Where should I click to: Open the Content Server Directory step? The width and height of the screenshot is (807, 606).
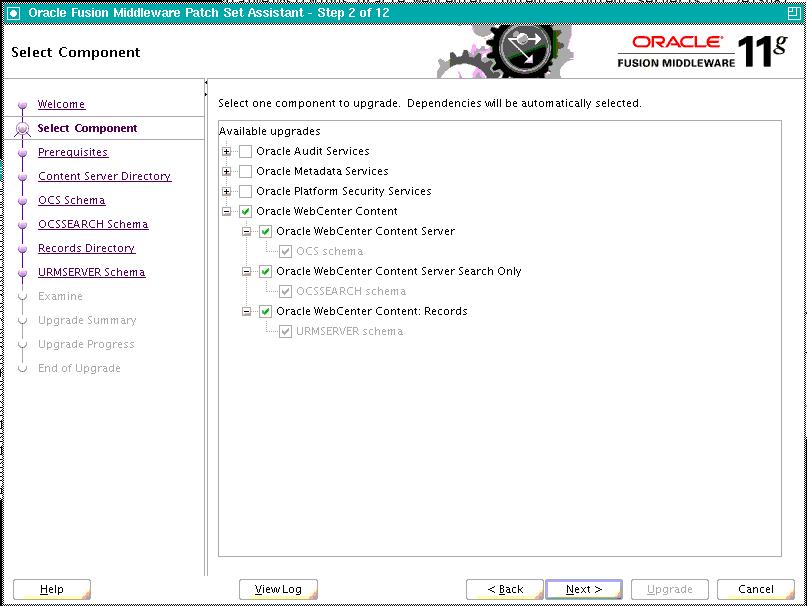[104, 176]
